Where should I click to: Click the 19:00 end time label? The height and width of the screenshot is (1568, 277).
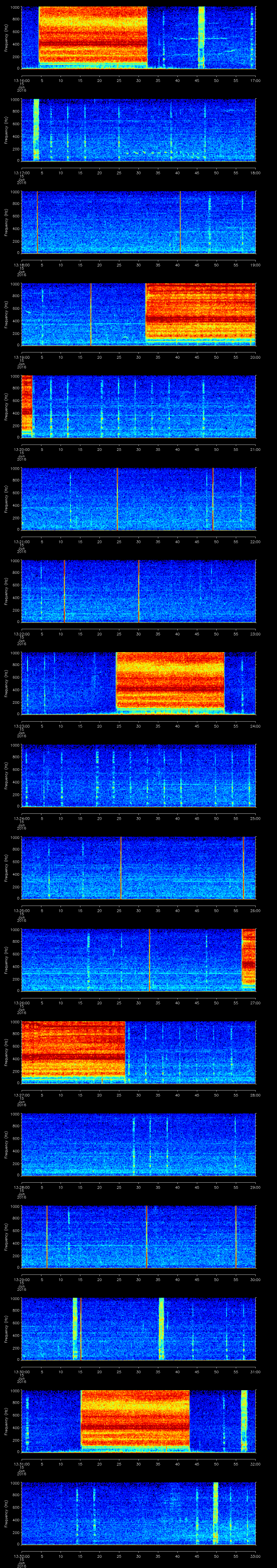256,265
